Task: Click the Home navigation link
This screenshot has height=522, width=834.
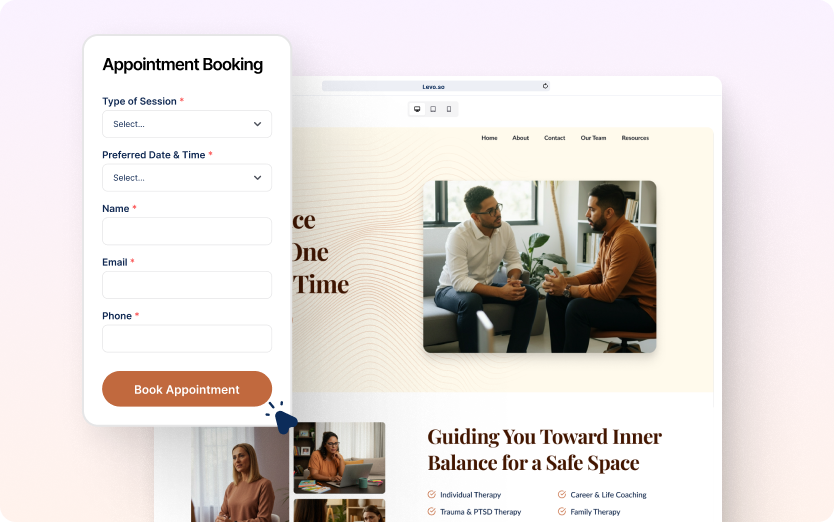Action: pos(489,138)
